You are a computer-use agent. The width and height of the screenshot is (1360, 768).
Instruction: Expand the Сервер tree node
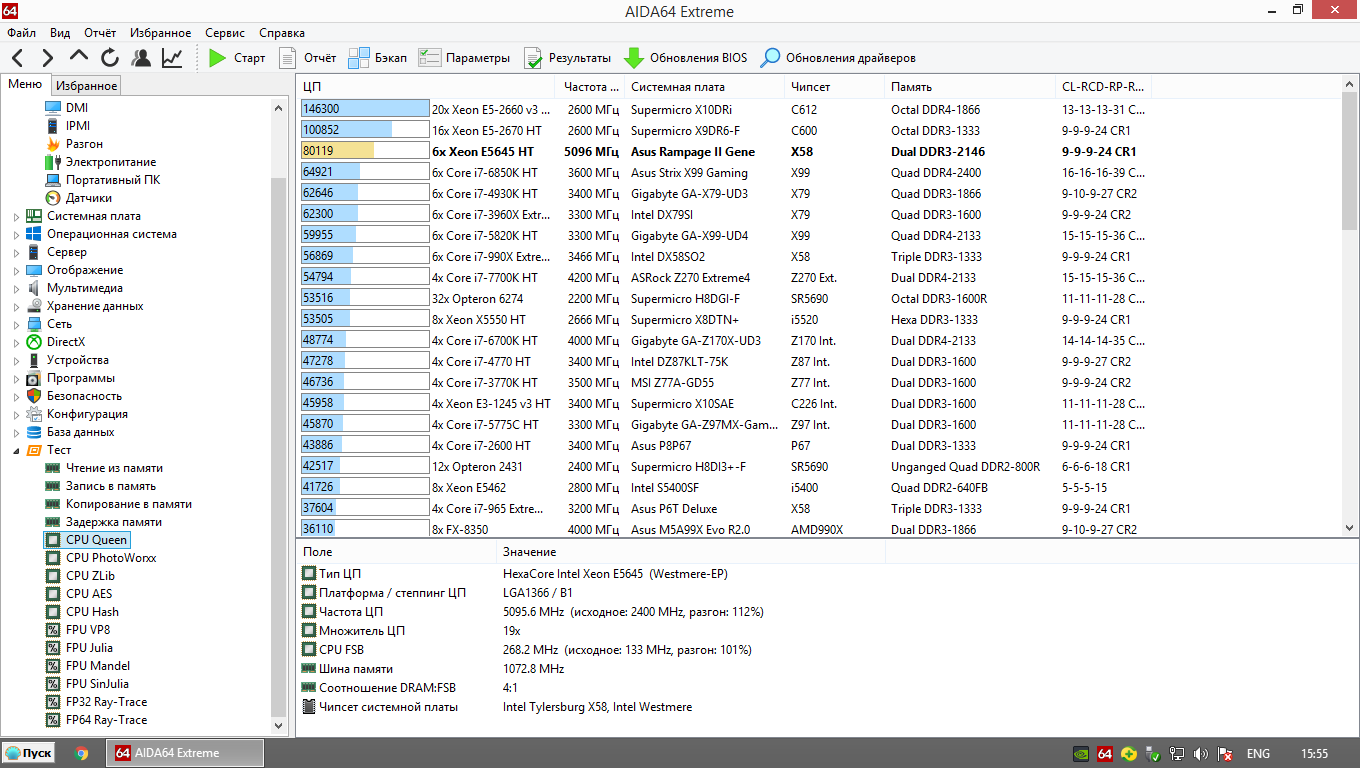click(16, 252)
